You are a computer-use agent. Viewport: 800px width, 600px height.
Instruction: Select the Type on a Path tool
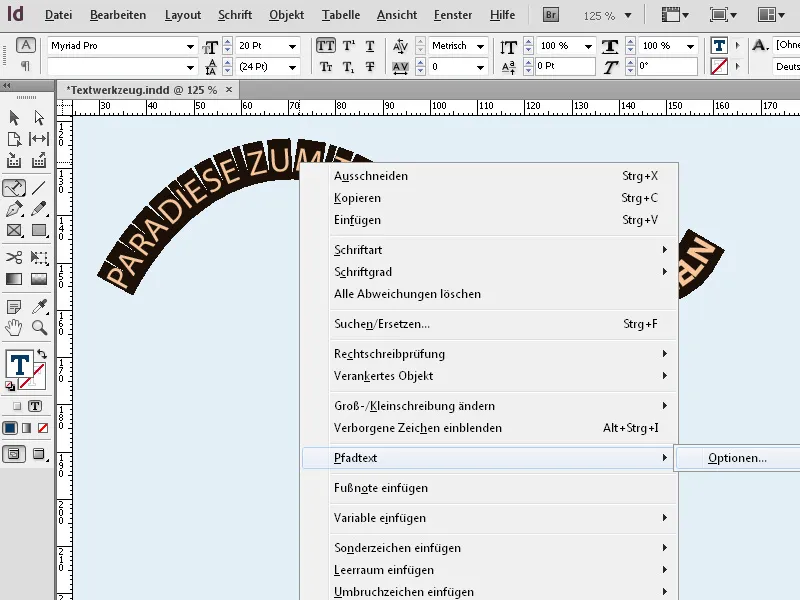pyautogui.click(x=14, y=187)
